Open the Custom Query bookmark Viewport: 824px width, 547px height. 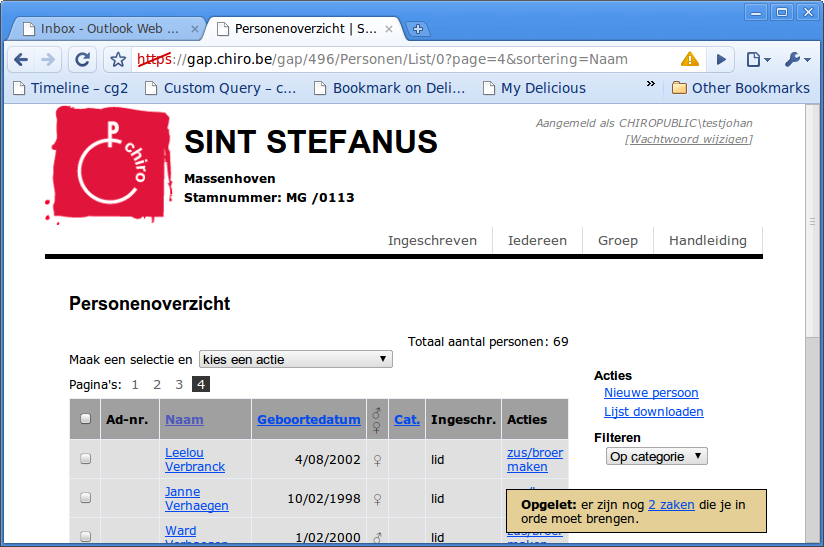221,88
